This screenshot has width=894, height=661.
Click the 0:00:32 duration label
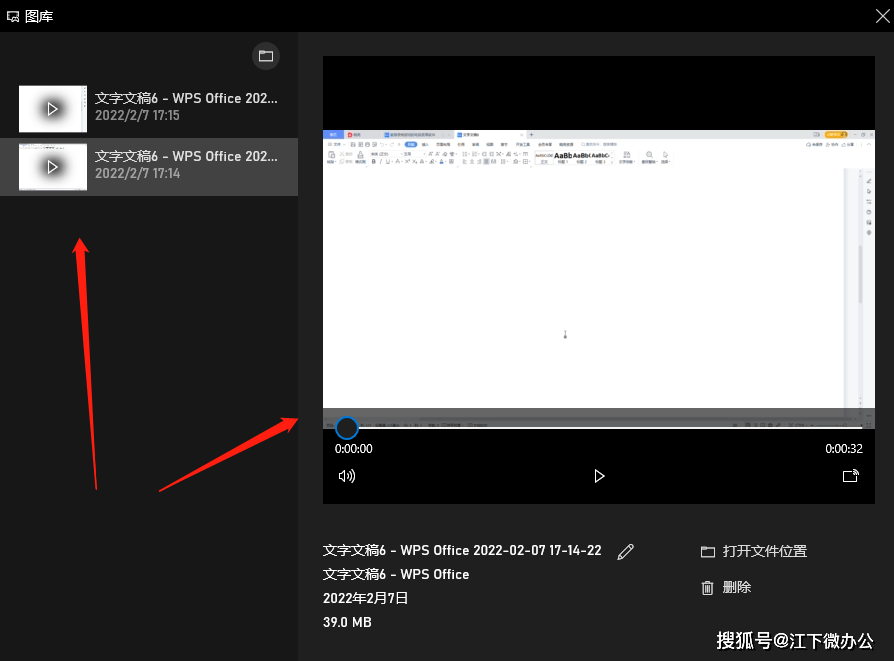843,449
